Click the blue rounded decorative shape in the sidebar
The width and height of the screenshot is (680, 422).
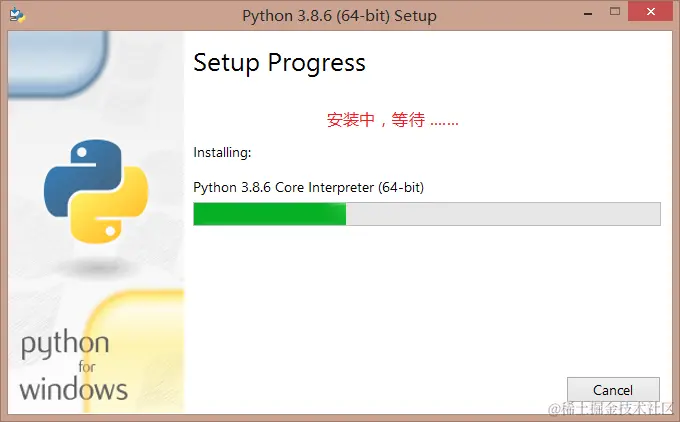coord(59,63)
